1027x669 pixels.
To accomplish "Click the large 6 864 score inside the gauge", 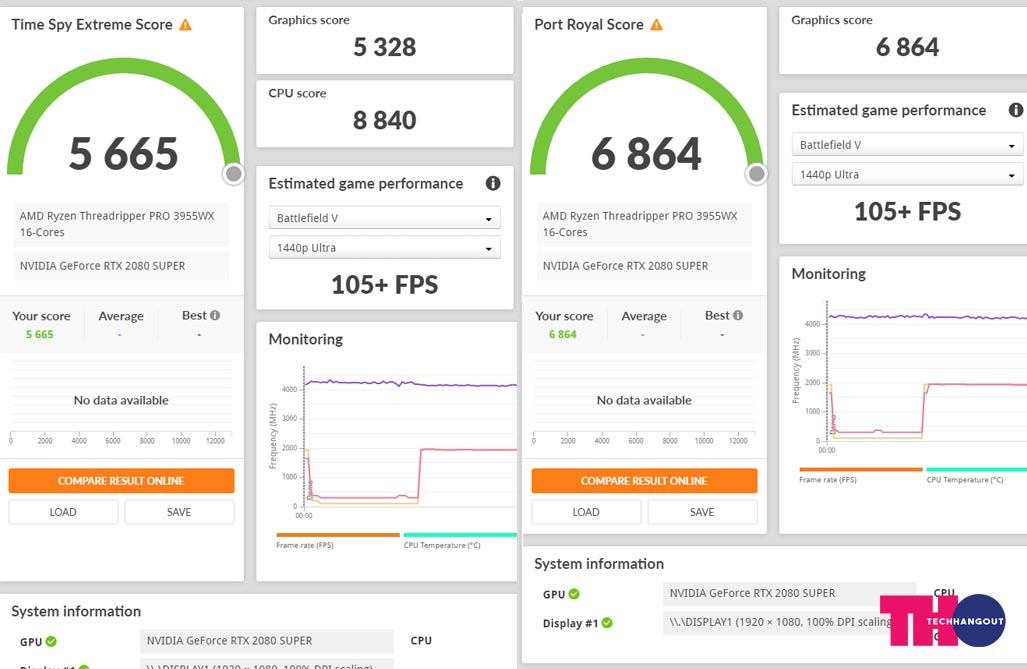I will tap(646, 153).
